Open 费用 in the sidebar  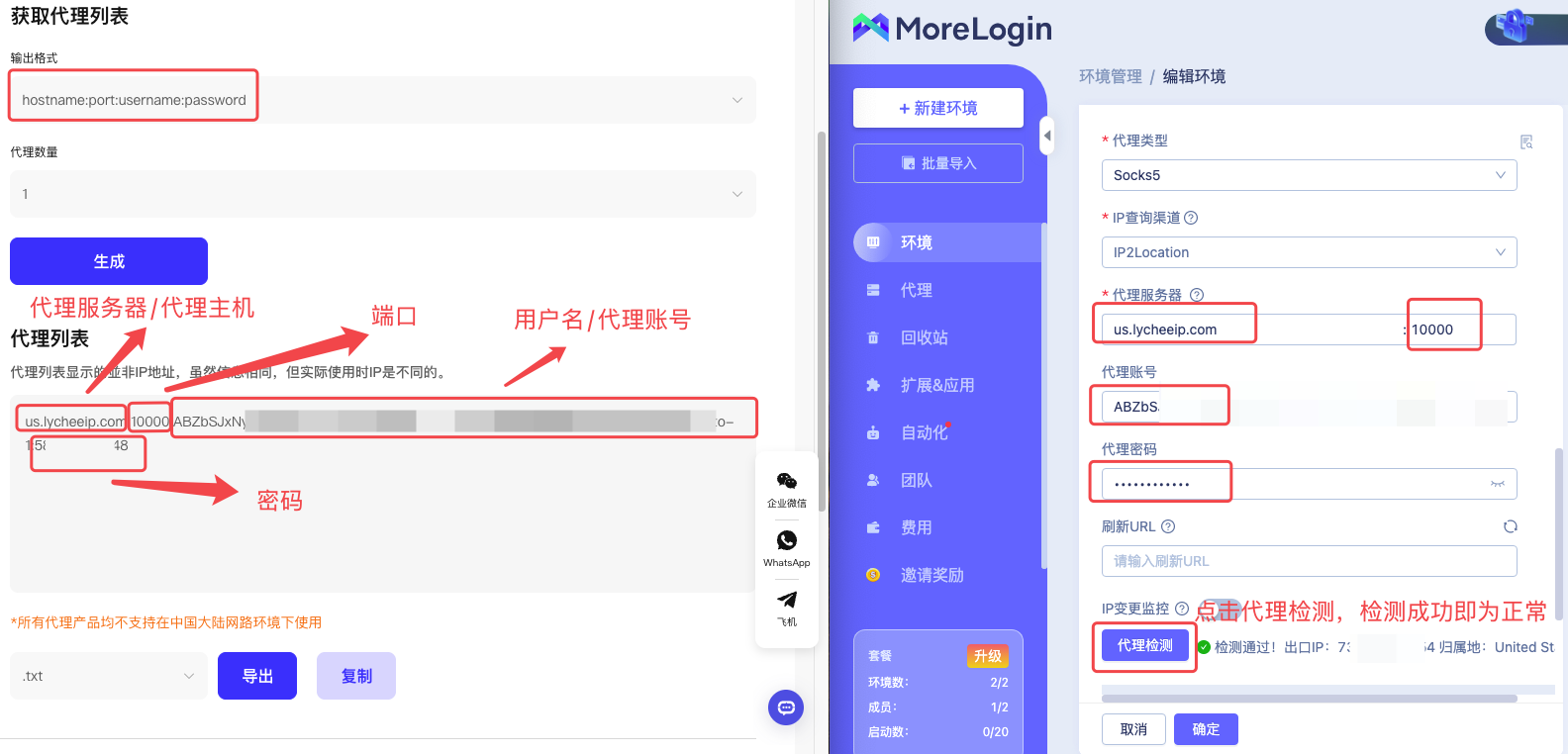946,527
